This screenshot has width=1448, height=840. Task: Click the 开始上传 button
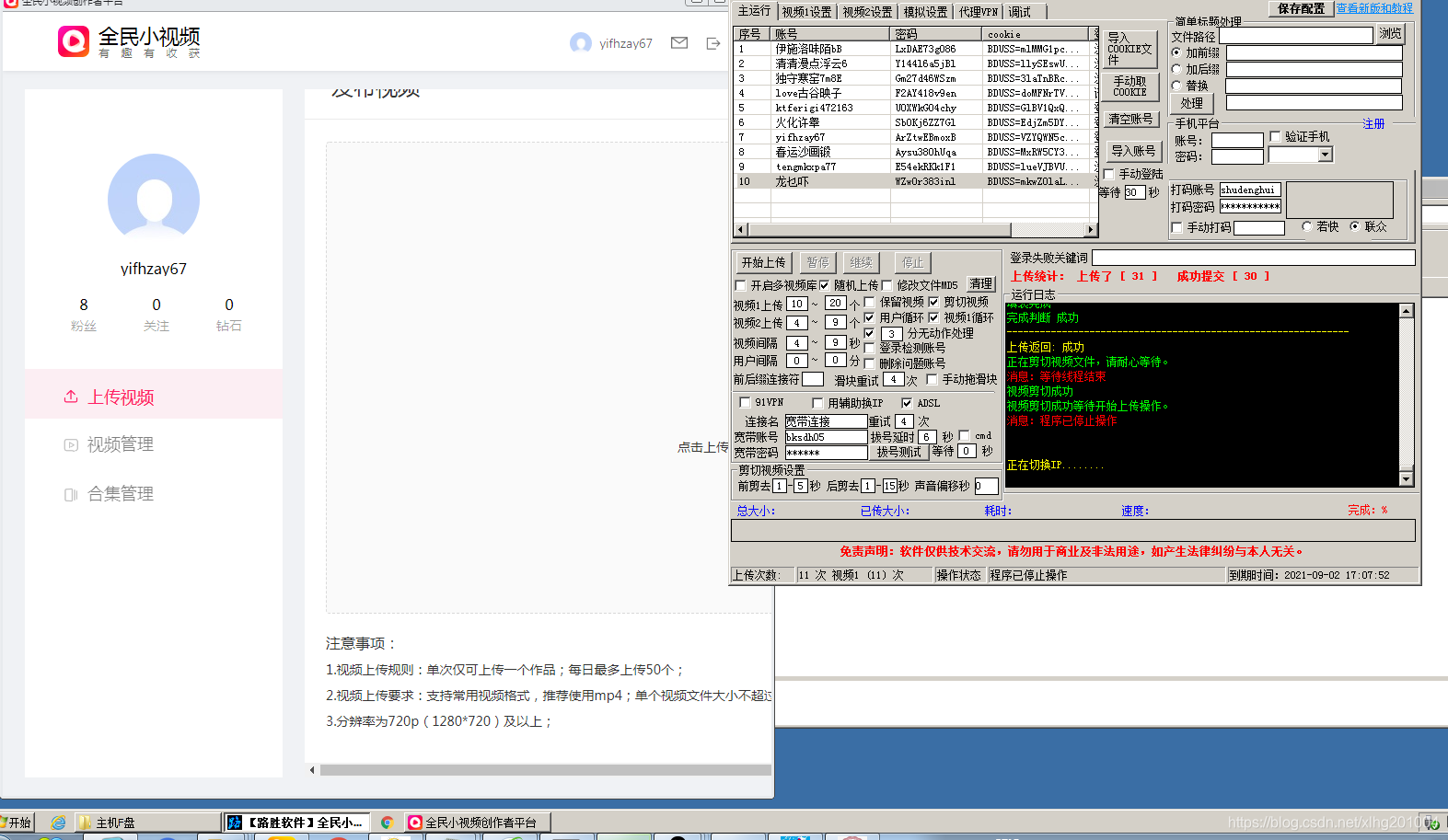coord(764,262)
